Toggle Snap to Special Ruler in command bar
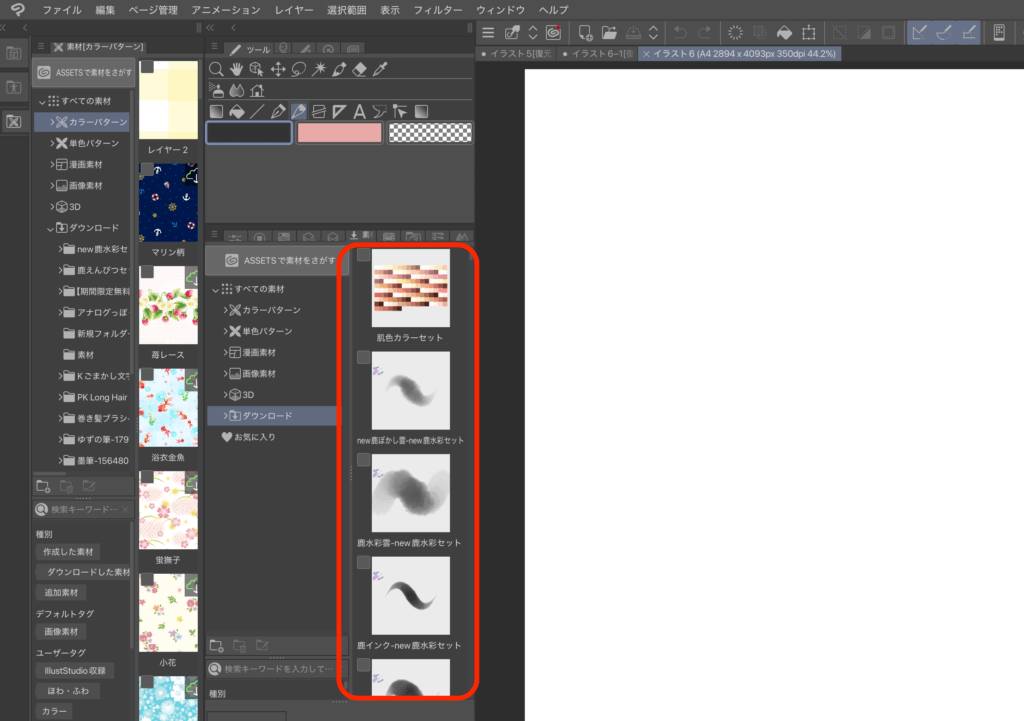This screenshot has height=721, width=1024. coord(944,33)
